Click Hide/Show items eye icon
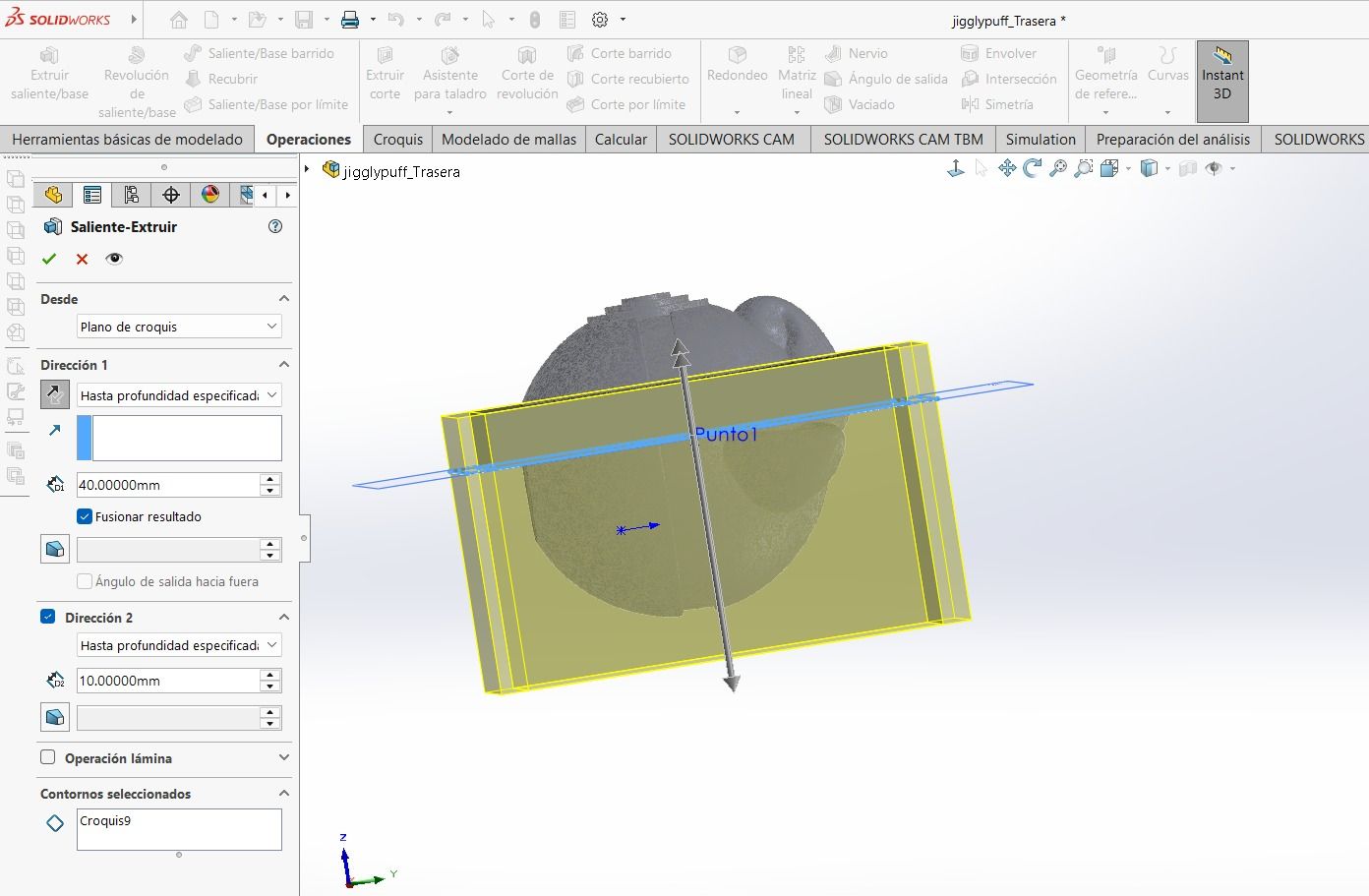Viewport: 1369px width, 896px height. pos(1214,169)
